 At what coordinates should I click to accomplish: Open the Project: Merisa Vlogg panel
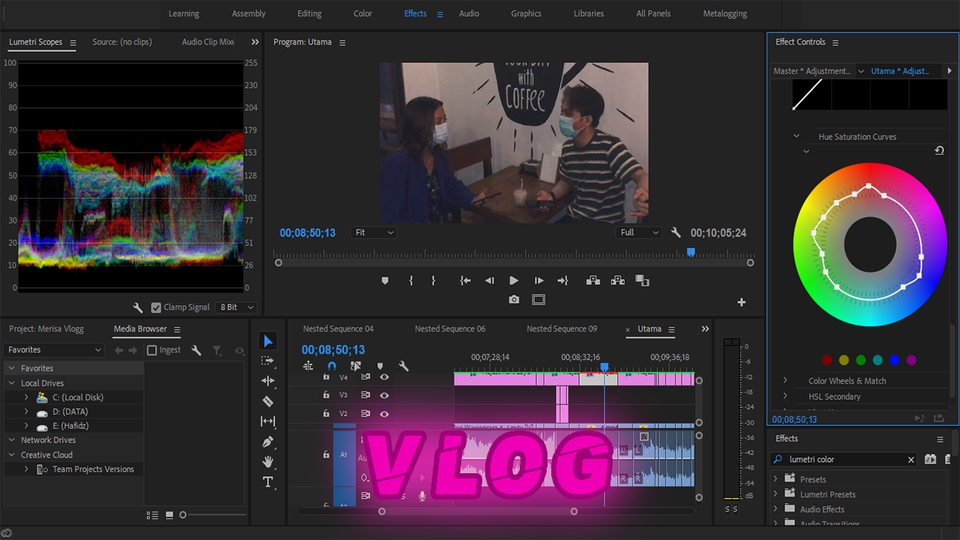click(x=47, y=329)
